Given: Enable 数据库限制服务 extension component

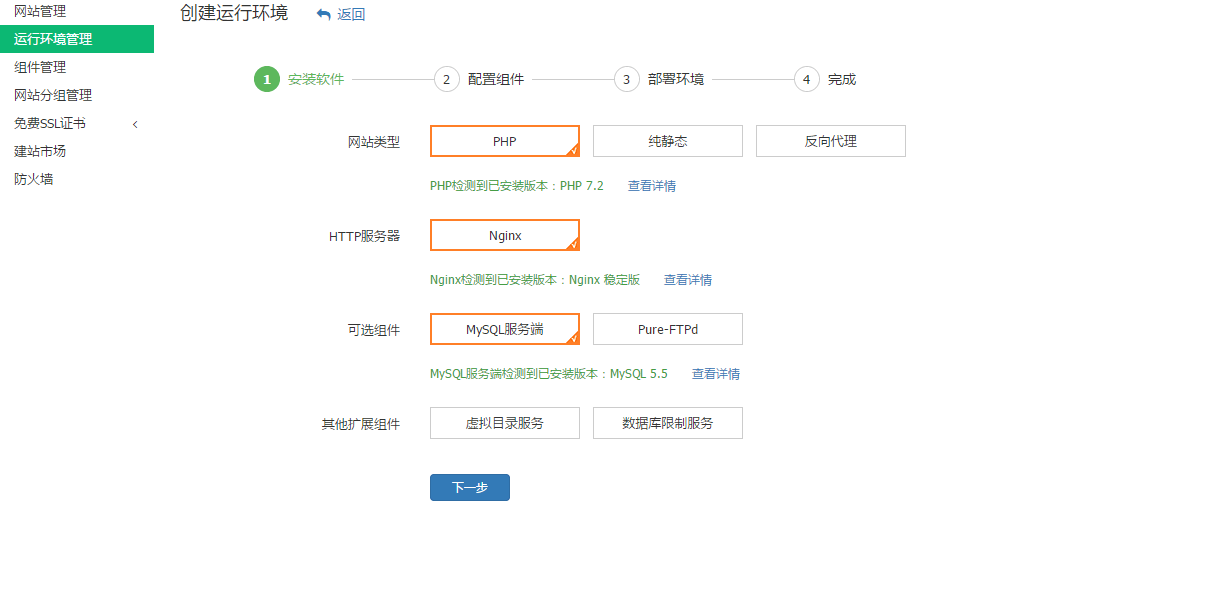Looking at the screenshot, I should point(668,423).
